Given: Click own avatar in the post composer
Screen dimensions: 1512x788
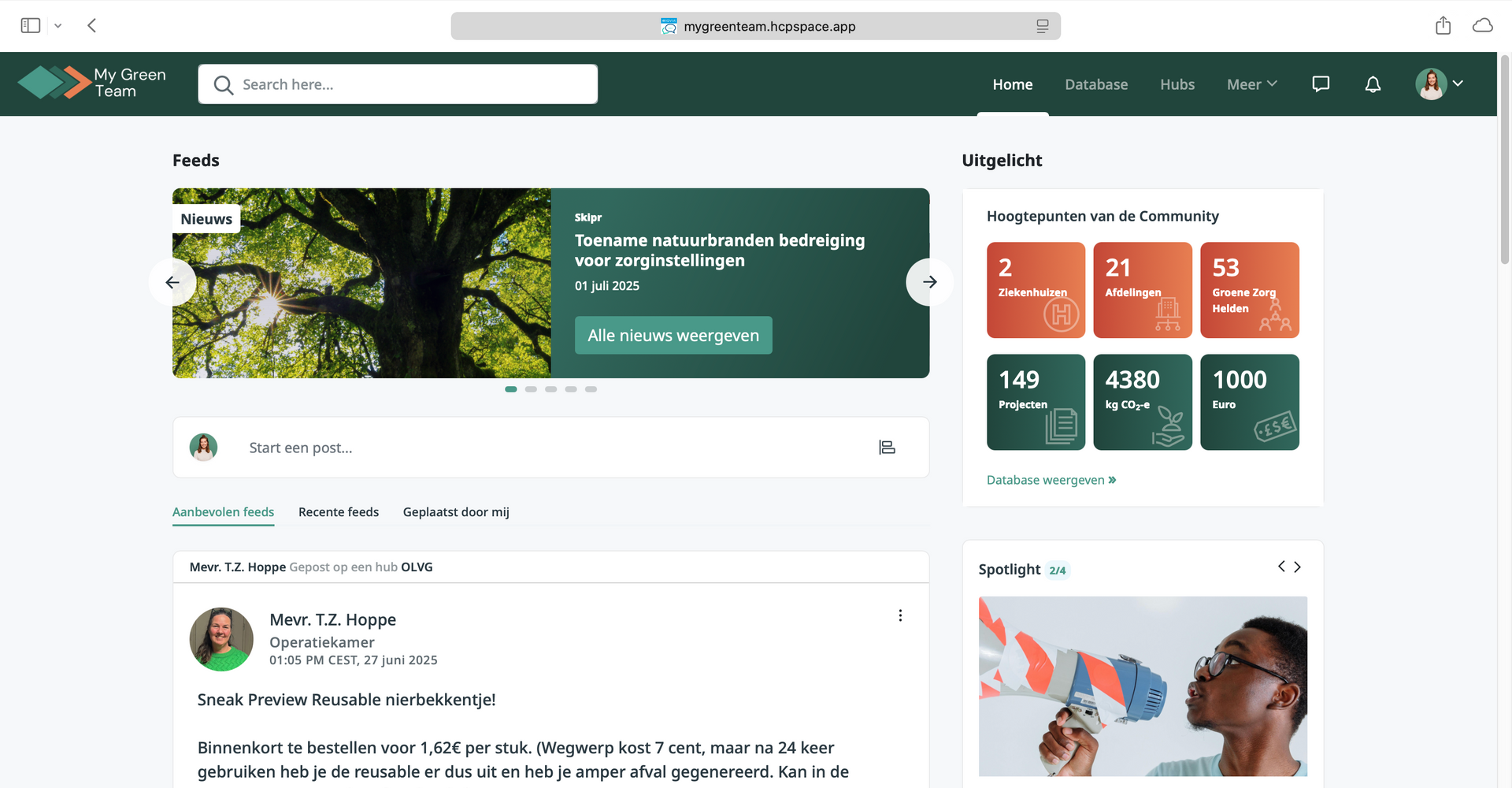Looking at the screenshot, I should [203, 448].
